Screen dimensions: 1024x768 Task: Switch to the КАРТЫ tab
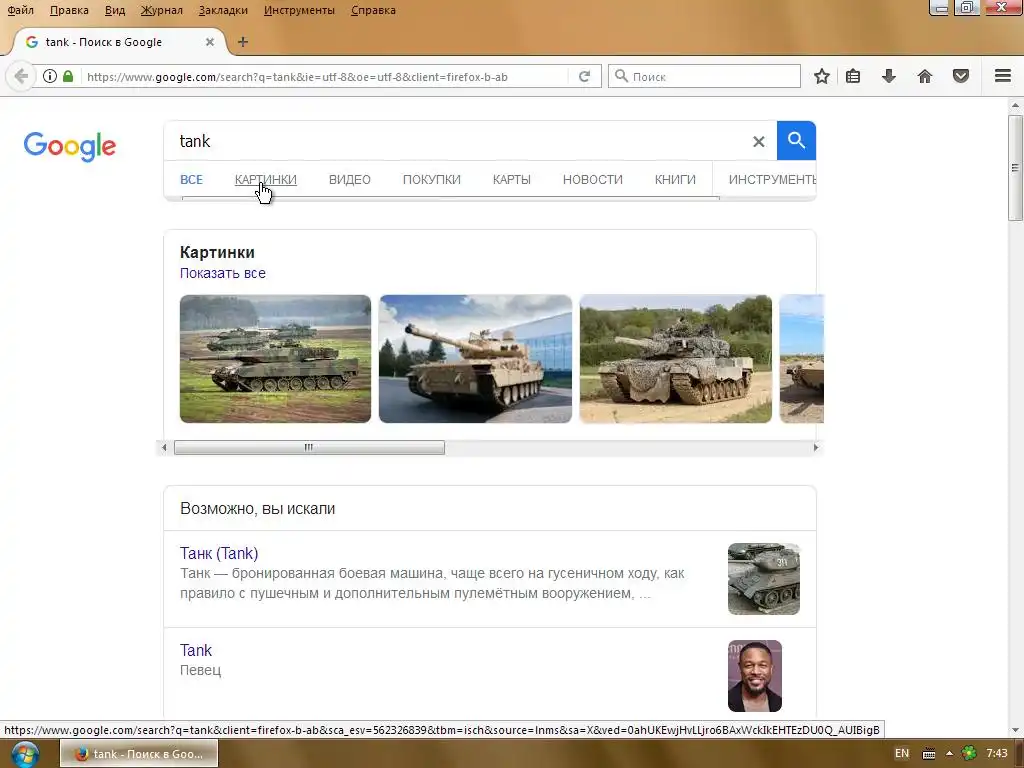511,180
